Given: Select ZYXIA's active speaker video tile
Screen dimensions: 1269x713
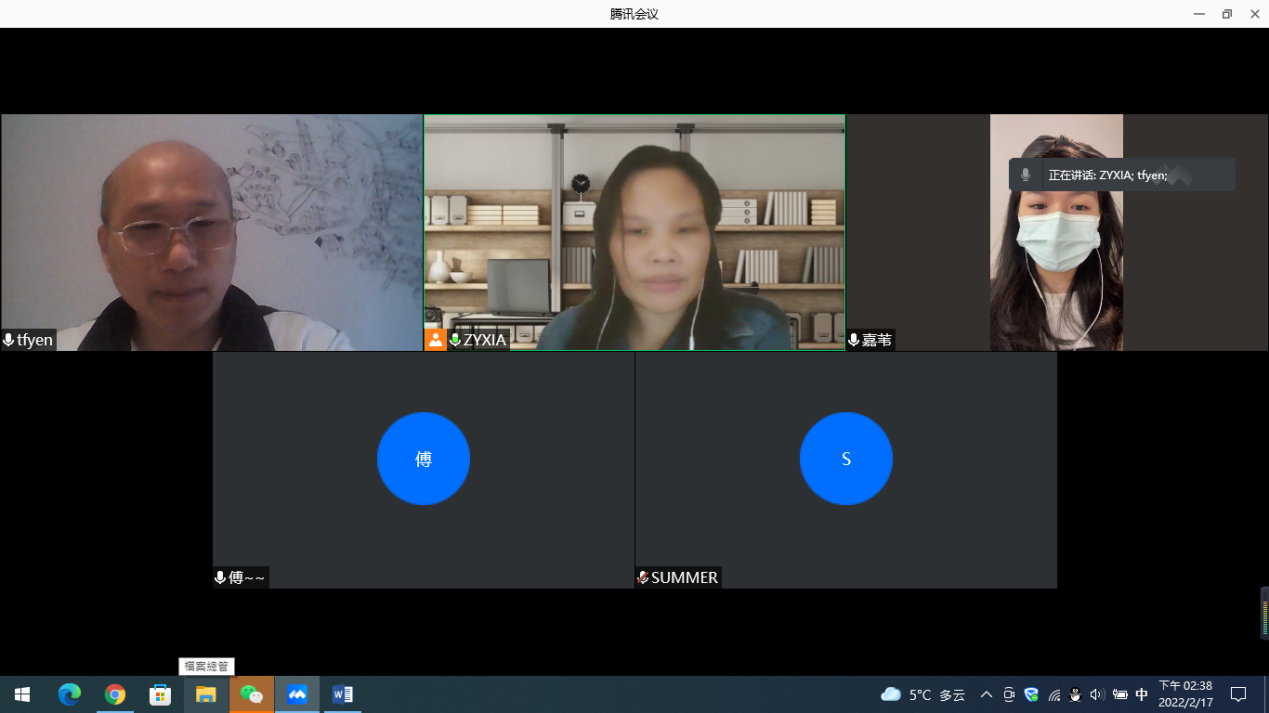Looking at the screenshot, I should pos(634,232).
